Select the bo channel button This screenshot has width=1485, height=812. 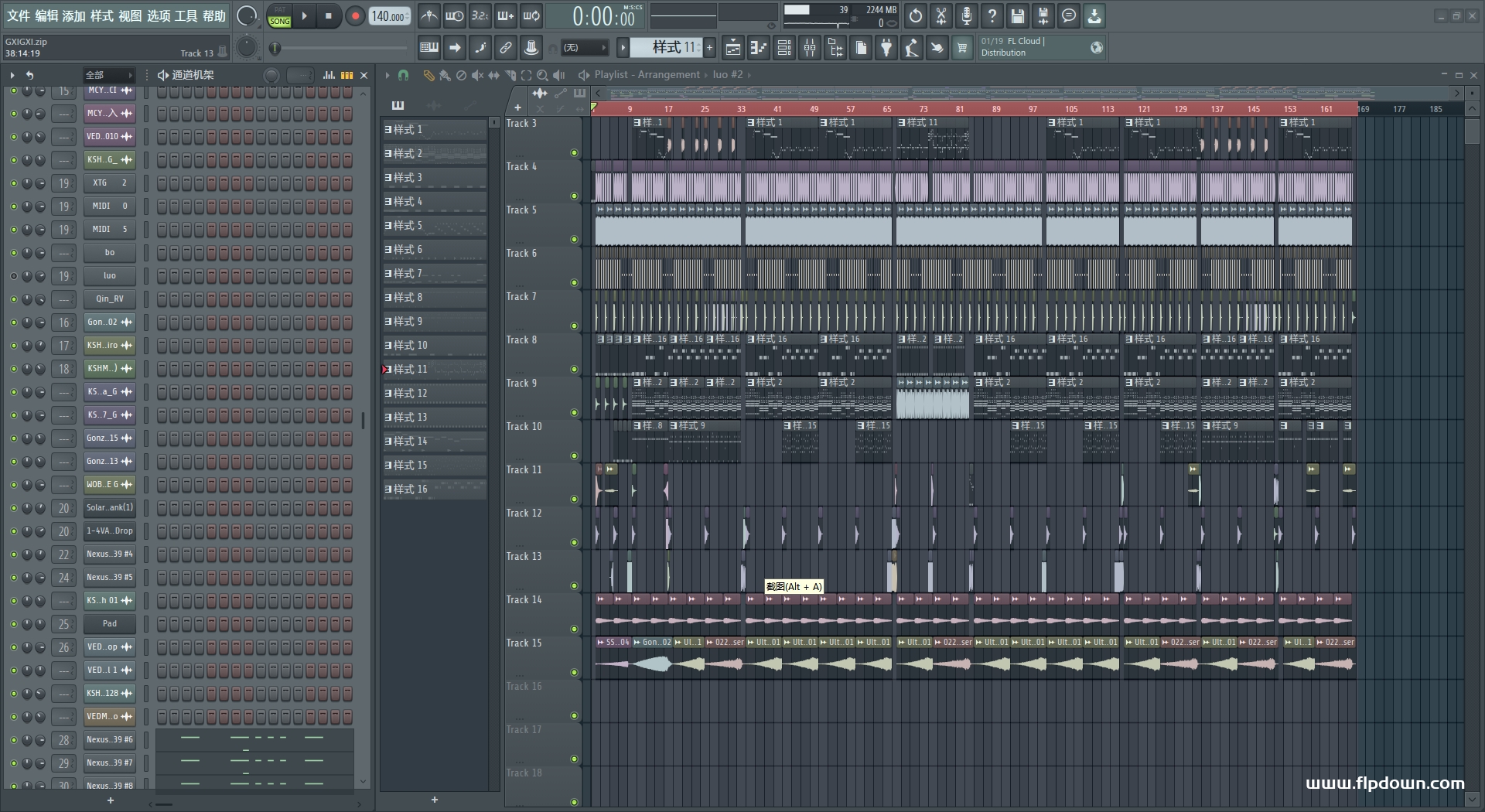coord(110,253)
